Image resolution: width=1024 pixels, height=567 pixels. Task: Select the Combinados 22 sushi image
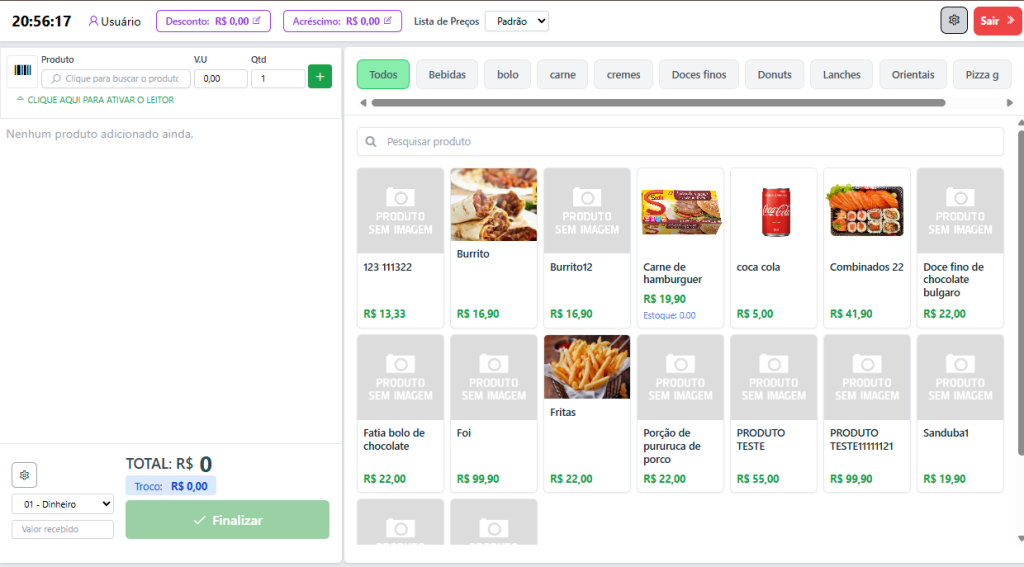pos(867,210)
